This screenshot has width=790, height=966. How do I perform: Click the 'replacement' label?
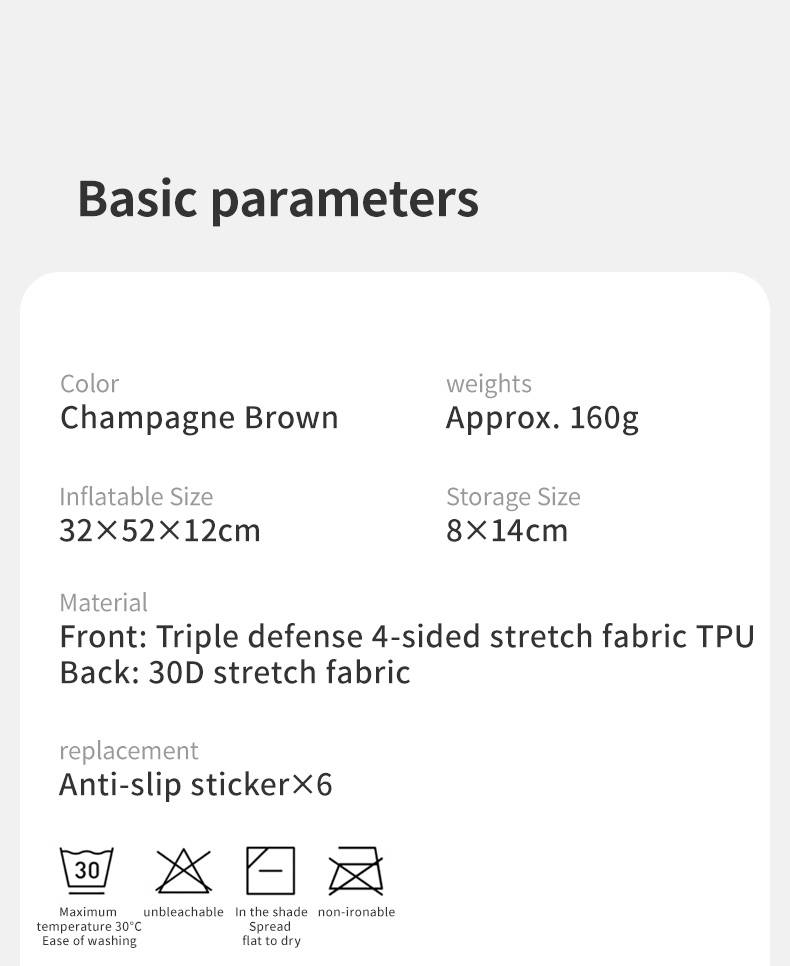[129, 751]
